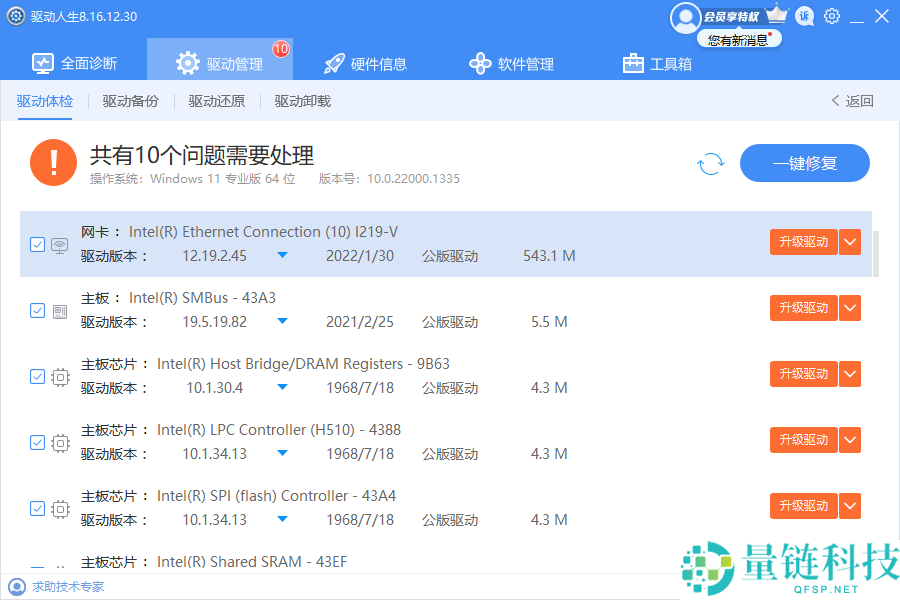Viewport: 900px width, 600px height.
Task: Open upgrade options arrow for SPI Controller row
Action: pyautogui.click(x=850, y=506)
